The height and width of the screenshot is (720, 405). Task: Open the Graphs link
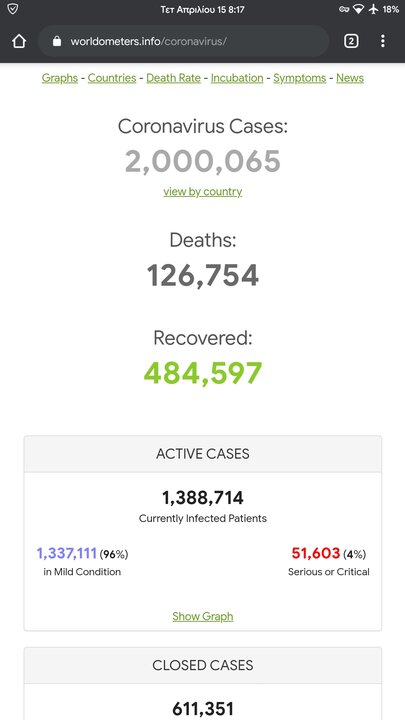pos(60,78)
